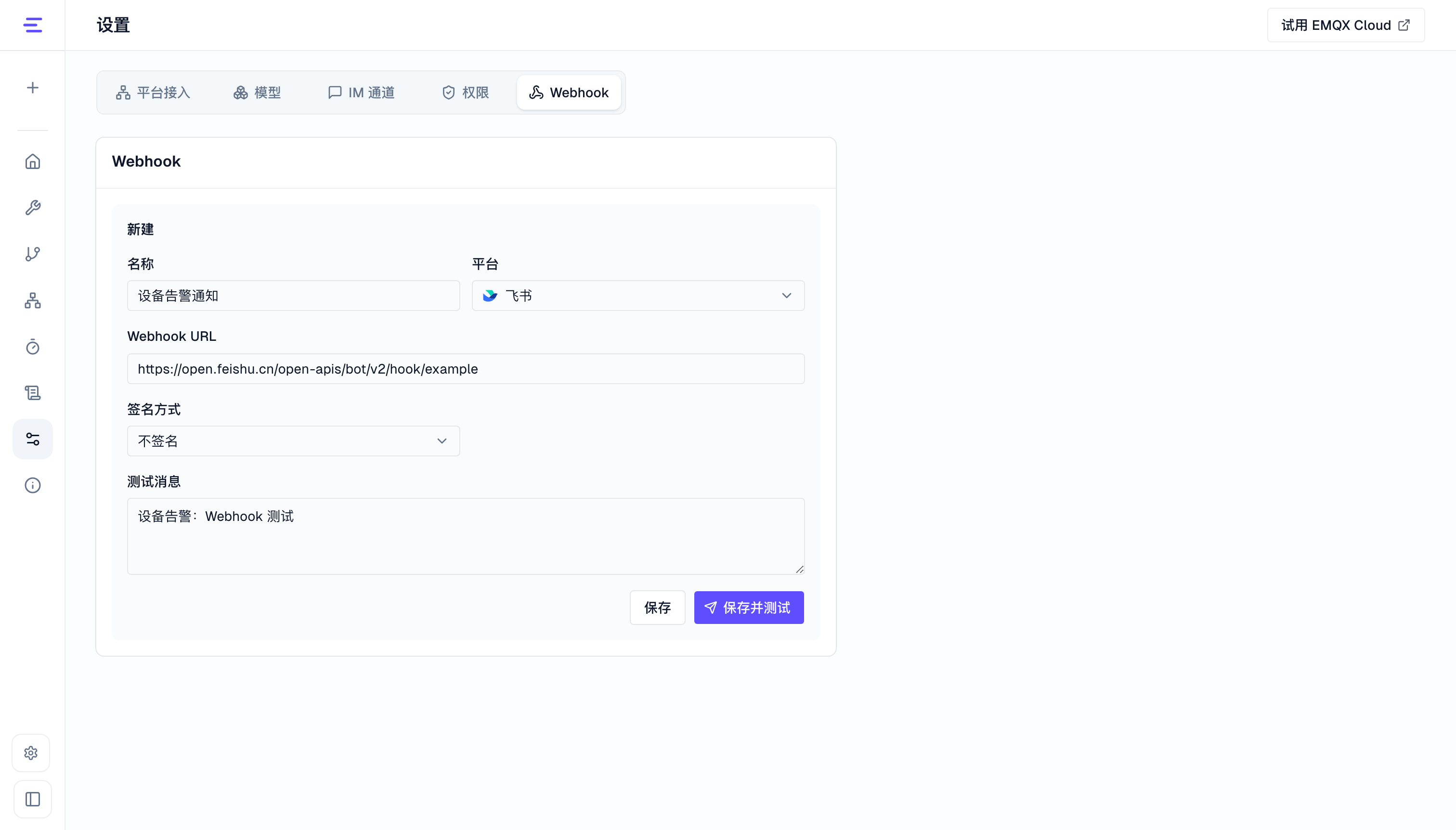Switch to the 平台接入 tab
The height and width of the screenshot is (830, 1456).
coord(153,92)
